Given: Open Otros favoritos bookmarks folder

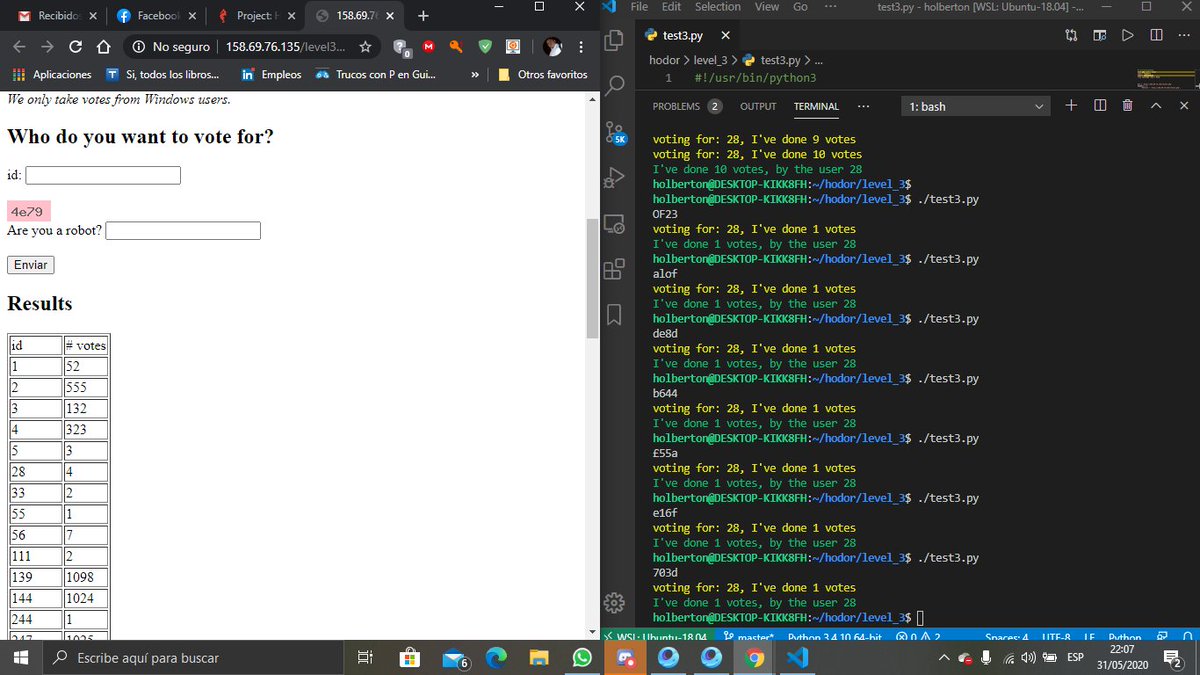Looking at the screenshot, I should [x=542, y=75].
